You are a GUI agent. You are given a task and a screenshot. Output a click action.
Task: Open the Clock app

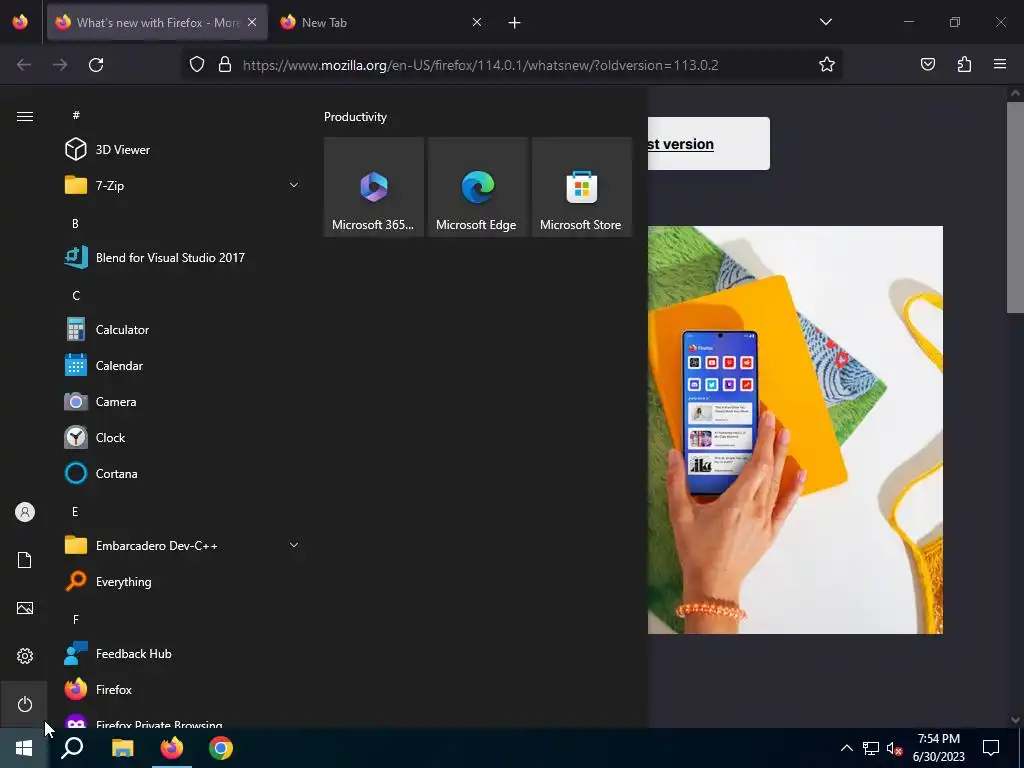coord(183,438)
